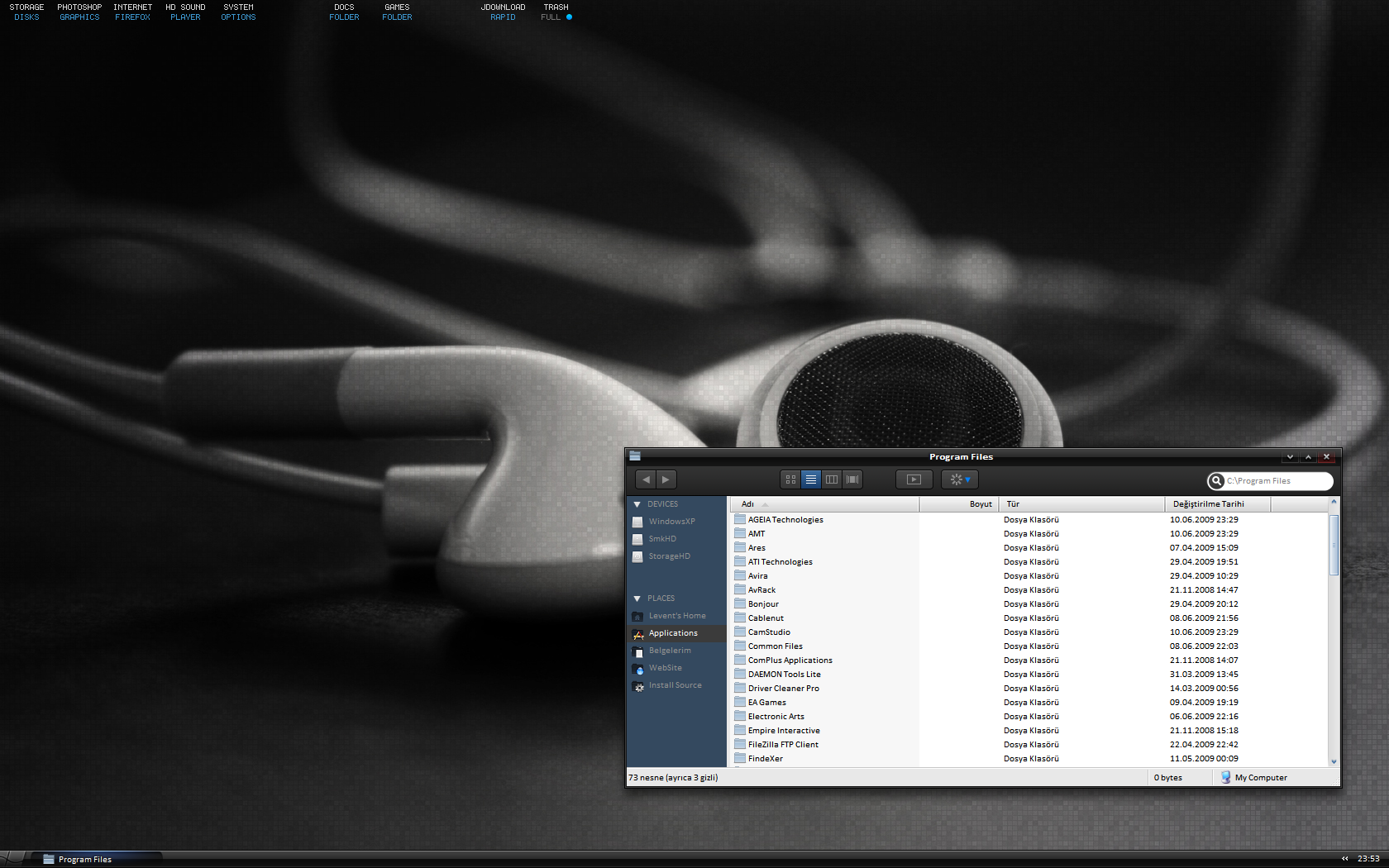The height and width of the screenshot is (868, 1389).
Task: Open JDOWNLOAD RAPID shortcut
Action: pyautogui.click(x=503, y=12)
